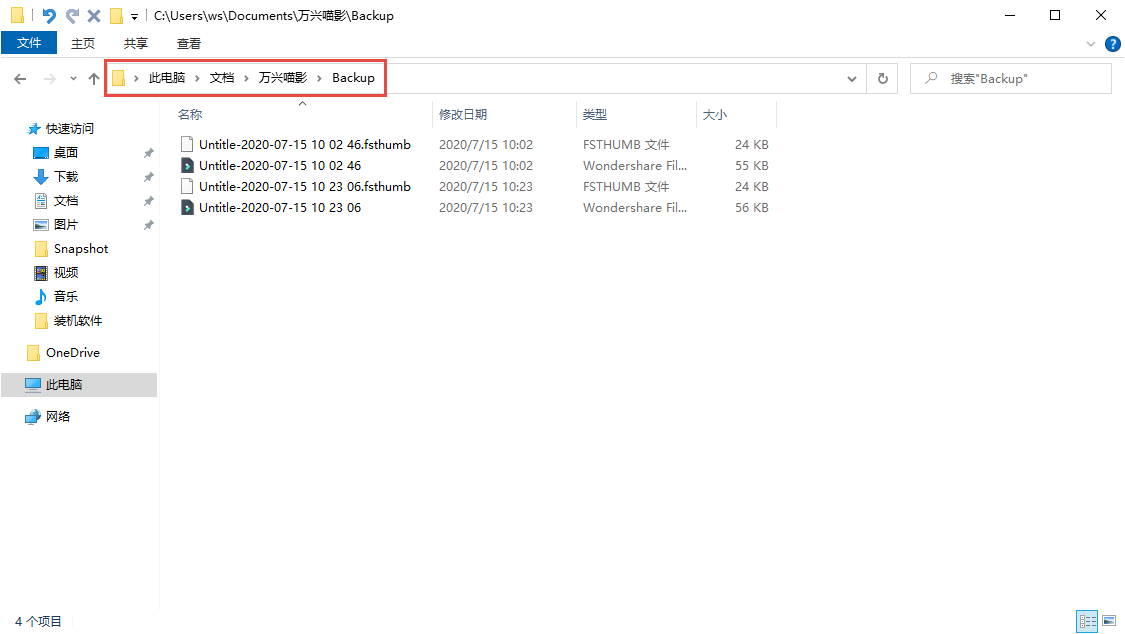1125x634 pixels.
Task: Click the folder icon in address bar
Action: 118,78
